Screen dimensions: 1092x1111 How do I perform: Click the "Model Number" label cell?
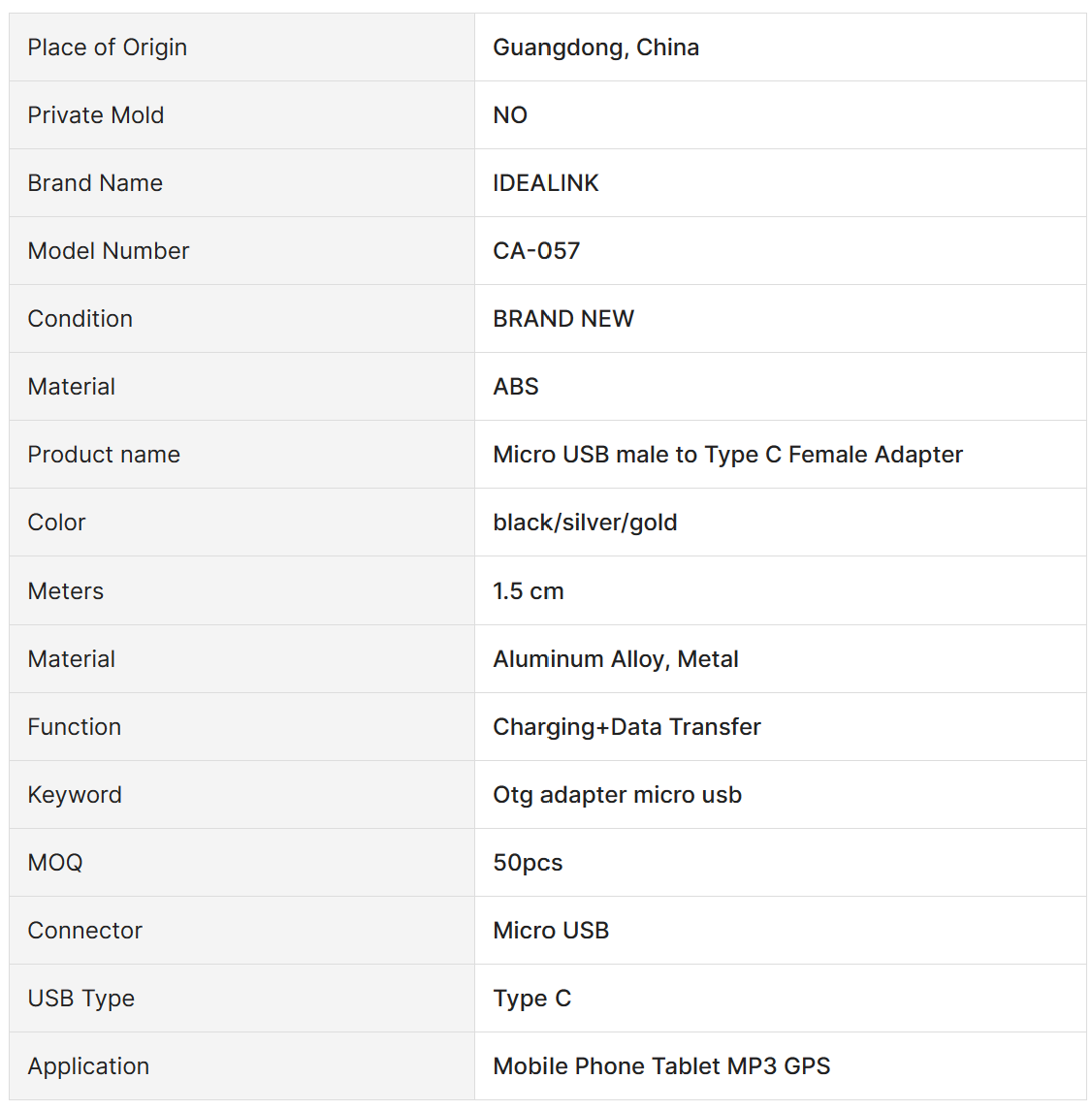pos(108,251)
